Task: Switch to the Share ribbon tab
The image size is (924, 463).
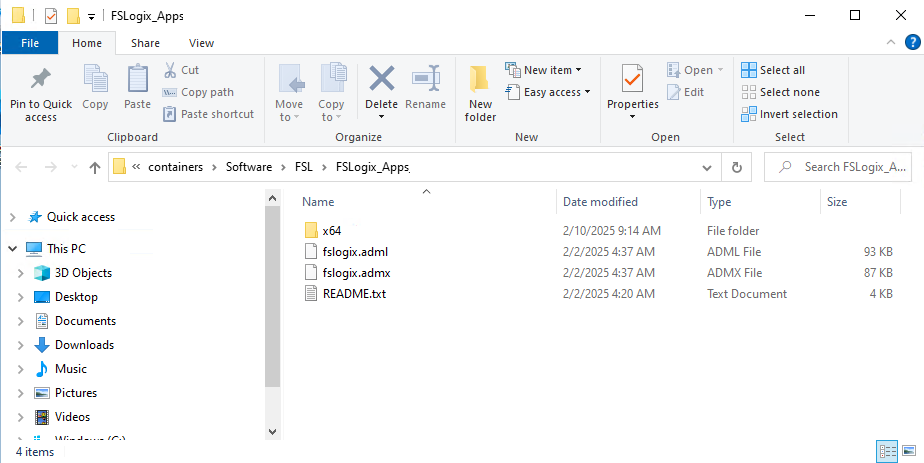Action: click(145, 43)
